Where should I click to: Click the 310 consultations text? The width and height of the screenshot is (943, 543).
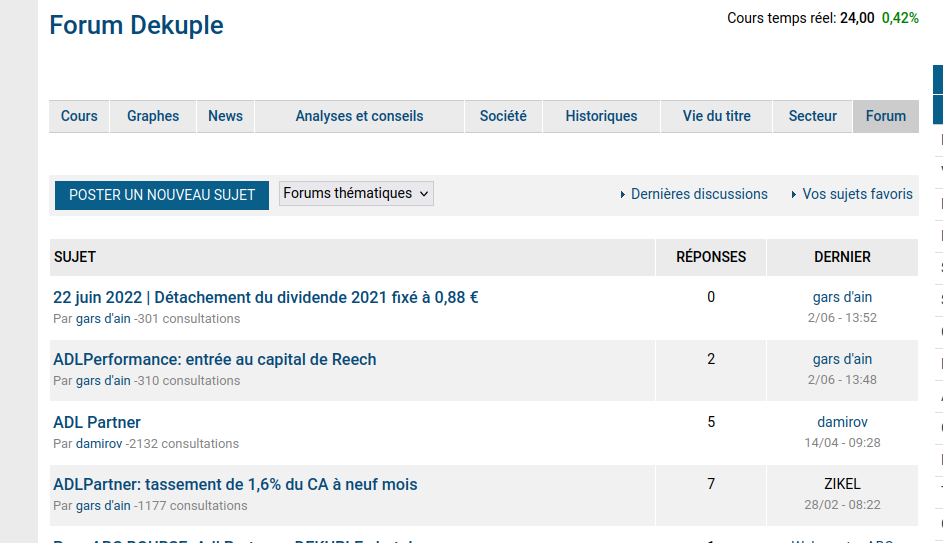pyautogui.click(x=188, y=381)
